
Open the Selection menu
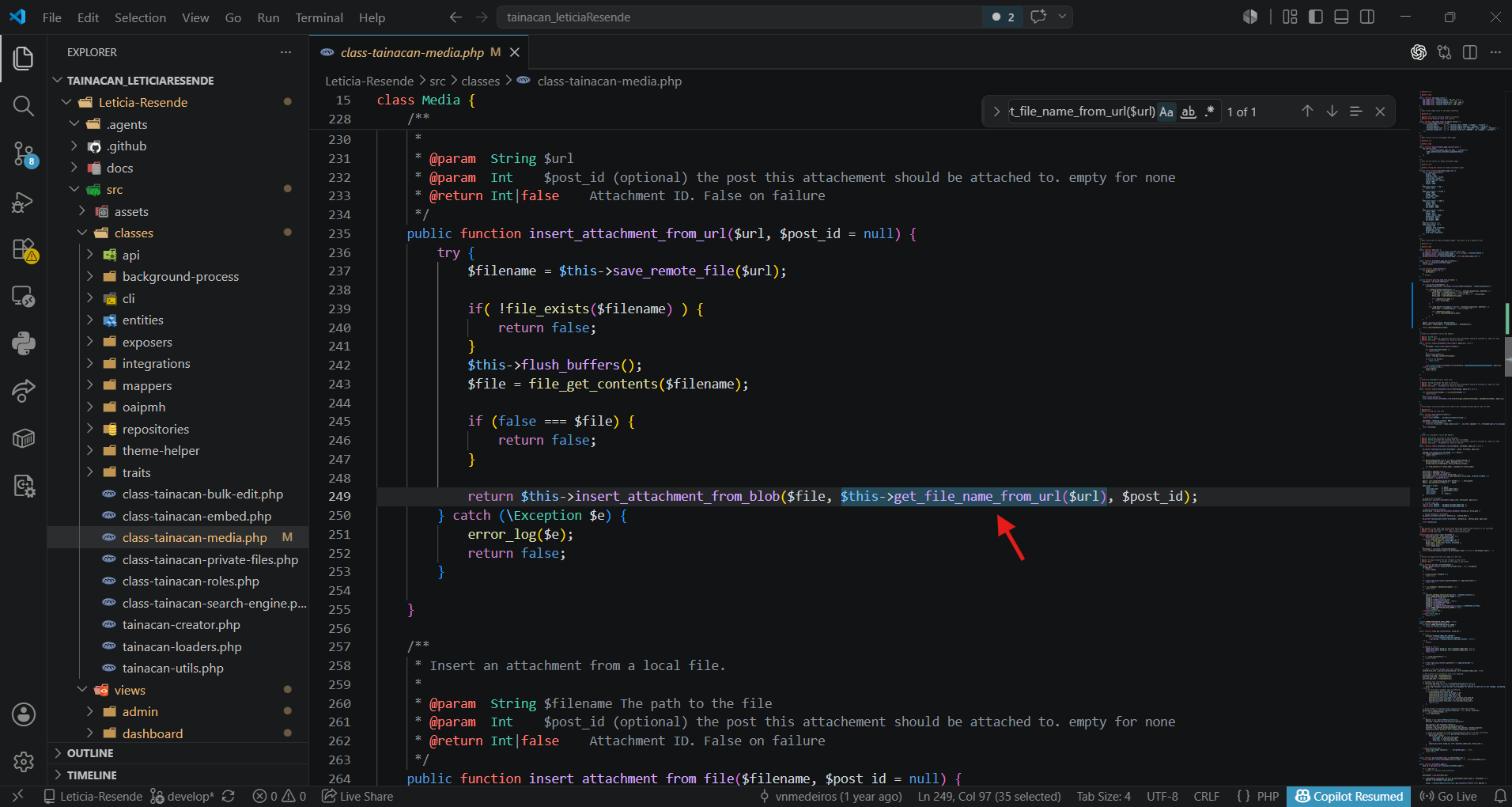click(x=140, y=17)
